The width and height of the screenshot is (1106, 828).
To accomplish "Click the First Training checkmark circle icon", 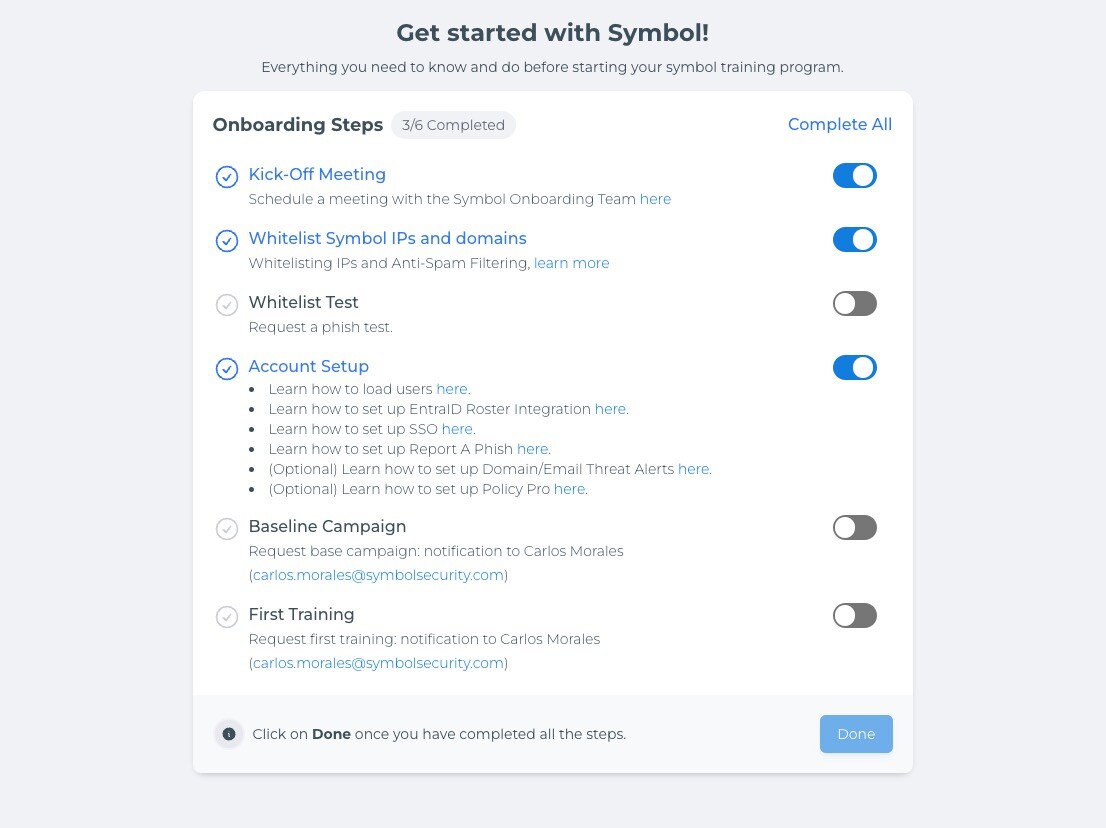I will pyautogui.click(x=226, y=616).
